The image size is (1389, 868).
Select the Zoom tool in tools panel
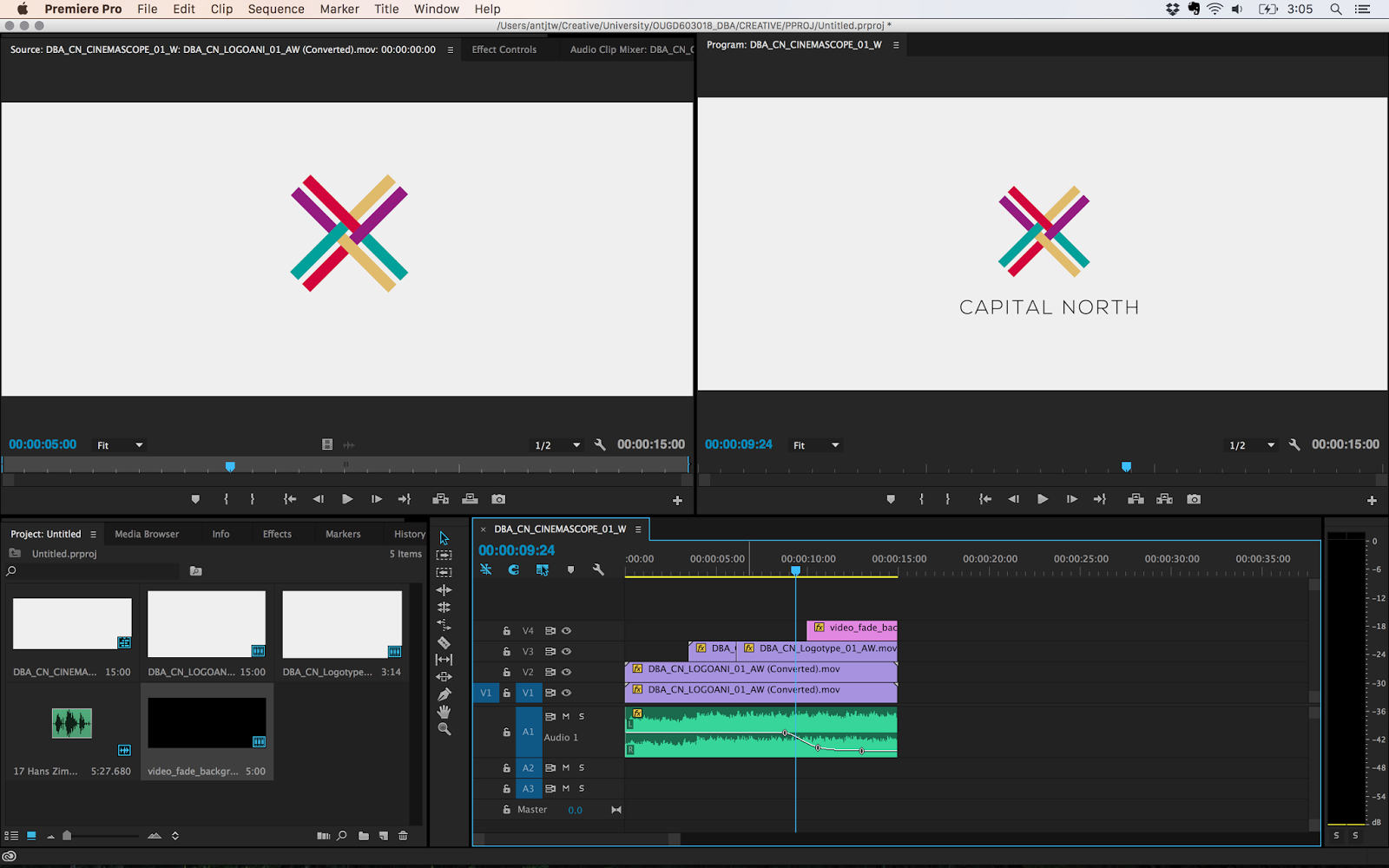pos(444,729)
